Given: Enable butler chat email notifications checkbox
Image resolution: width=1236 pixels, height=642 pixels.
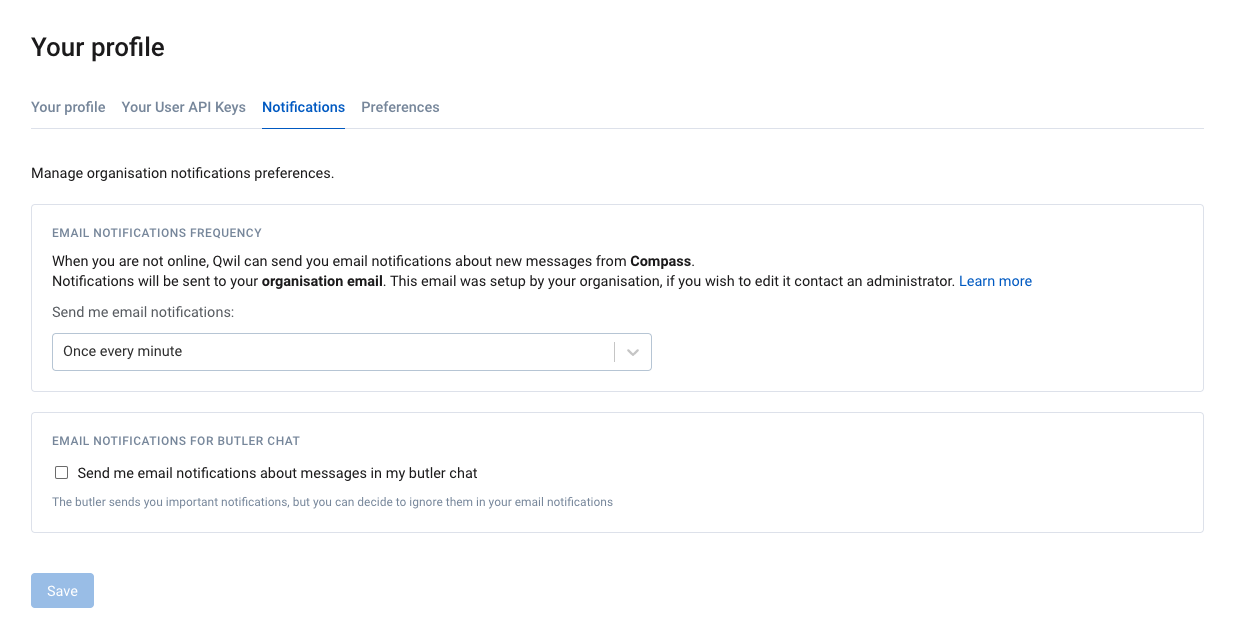Looking at the screenshot, I should pos(61,473).
